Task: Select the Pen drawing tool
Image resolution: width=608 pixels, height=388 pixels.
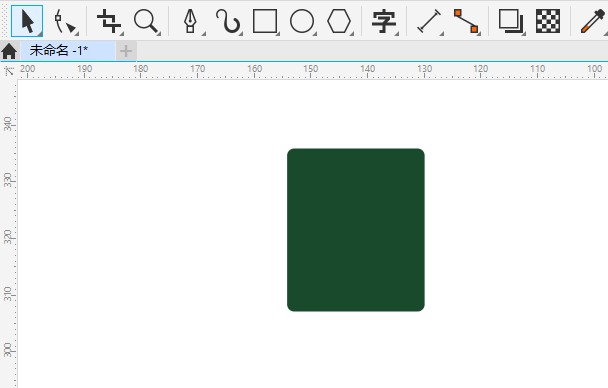Action: coord(191,21)
